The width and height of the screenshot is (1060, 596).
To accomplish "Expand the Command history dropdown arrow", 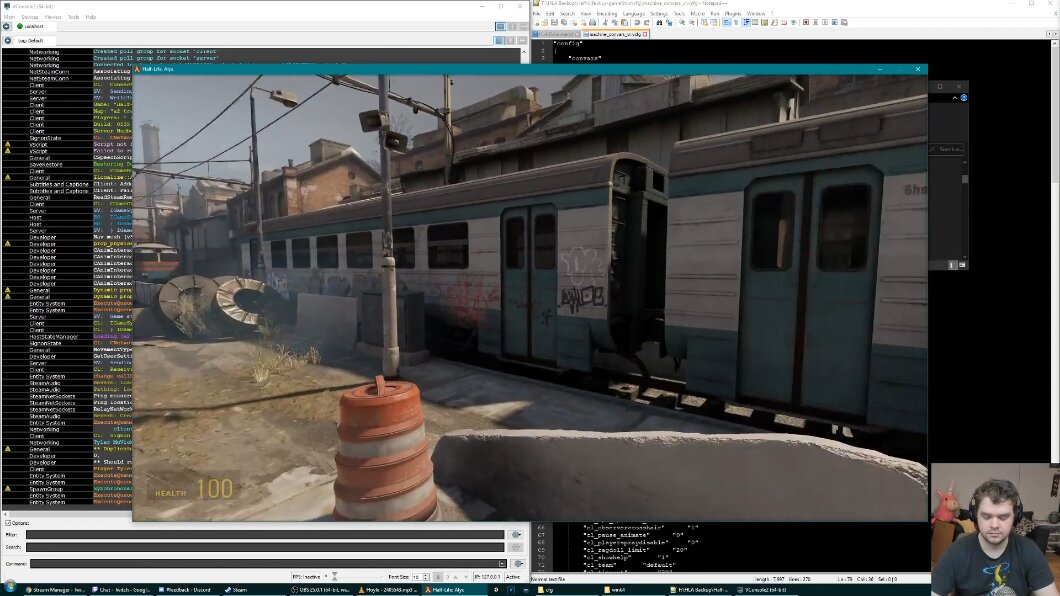I will (x=502, y=562).
